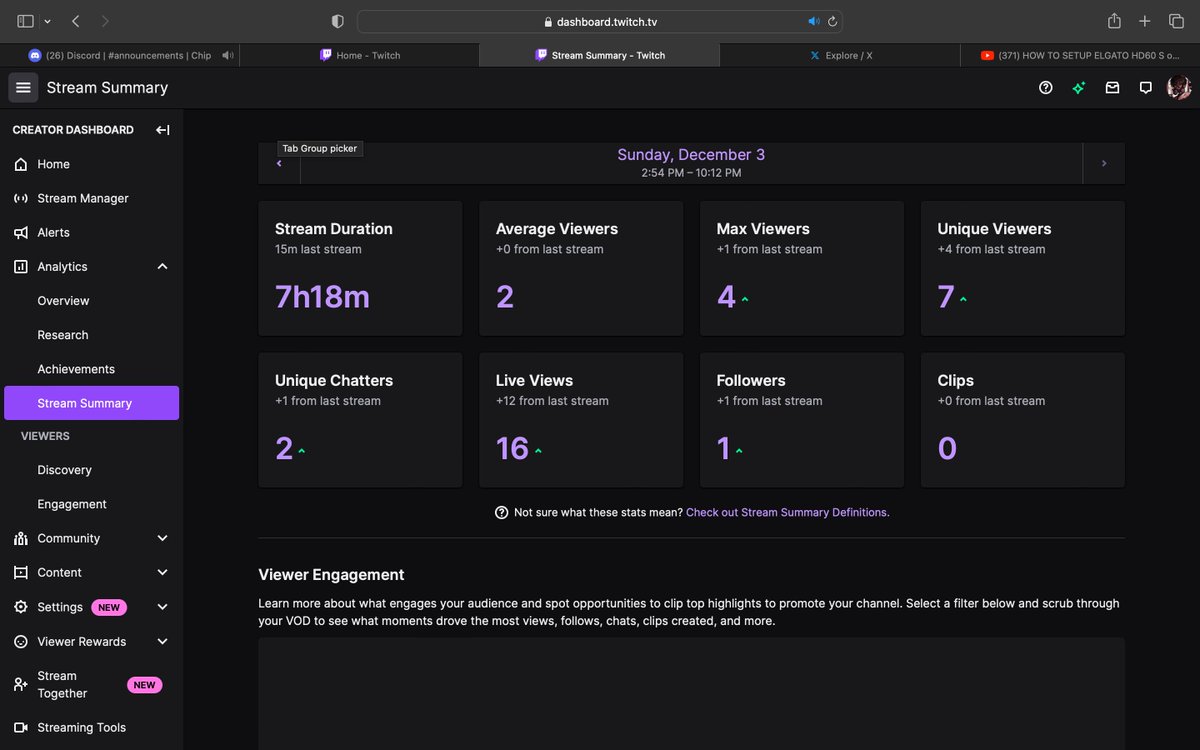Switch to the Discord announcements tab
This screenshot has height=750, width=1200.
click(120, 56)
